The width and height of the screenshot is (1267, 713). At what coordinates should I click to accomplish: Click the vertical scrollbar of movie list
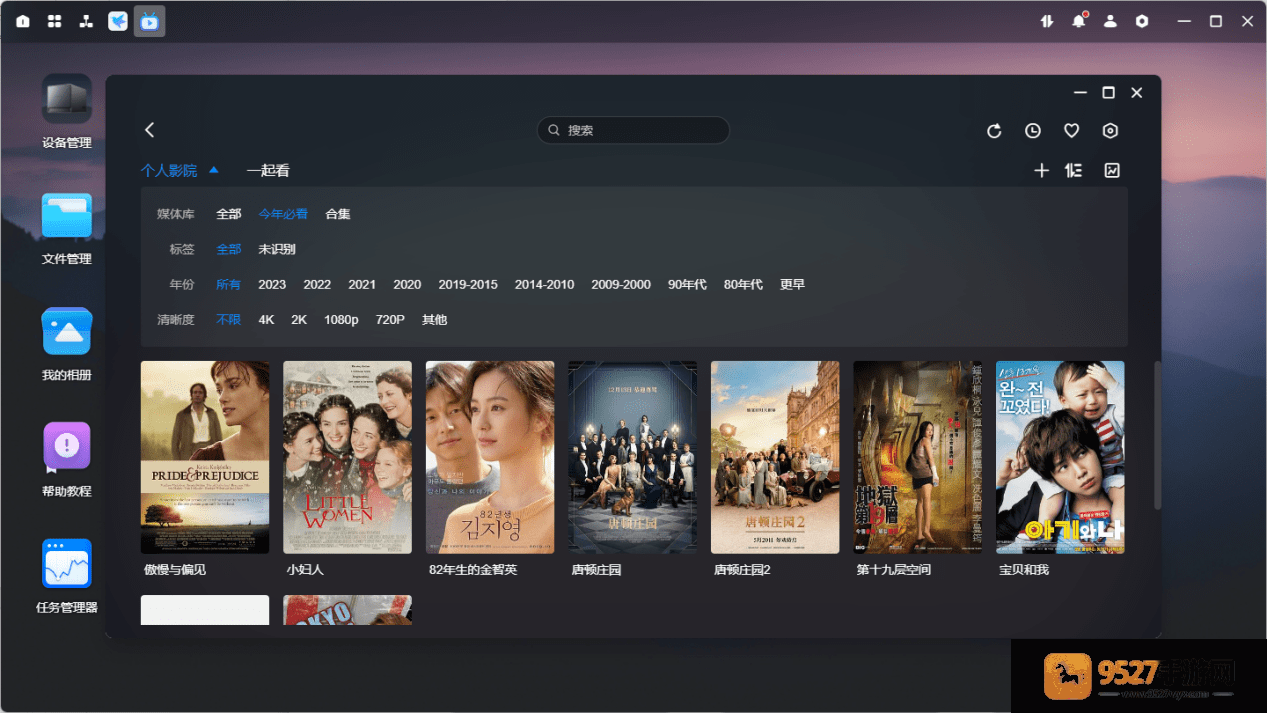click(1158, 435)
